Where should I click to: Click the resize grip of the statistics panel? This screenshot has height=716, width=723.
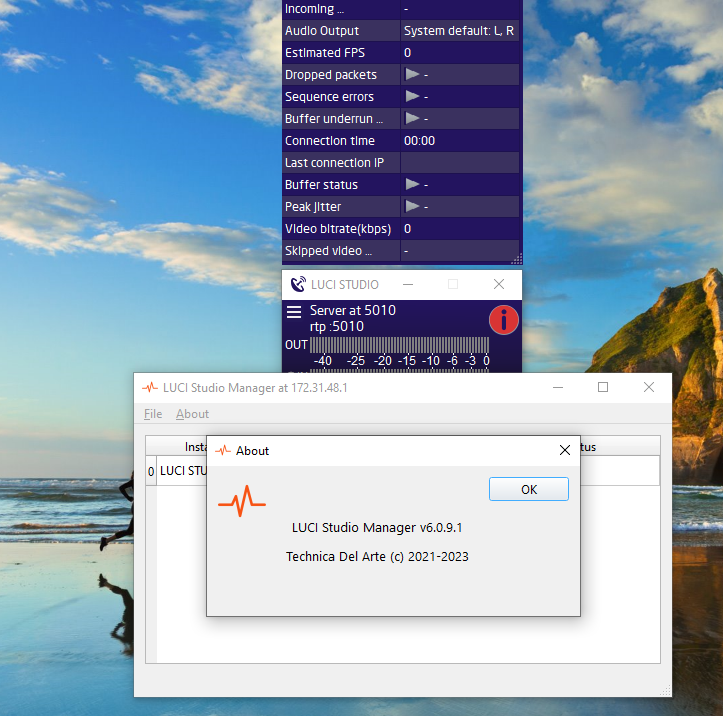point(517,258)
